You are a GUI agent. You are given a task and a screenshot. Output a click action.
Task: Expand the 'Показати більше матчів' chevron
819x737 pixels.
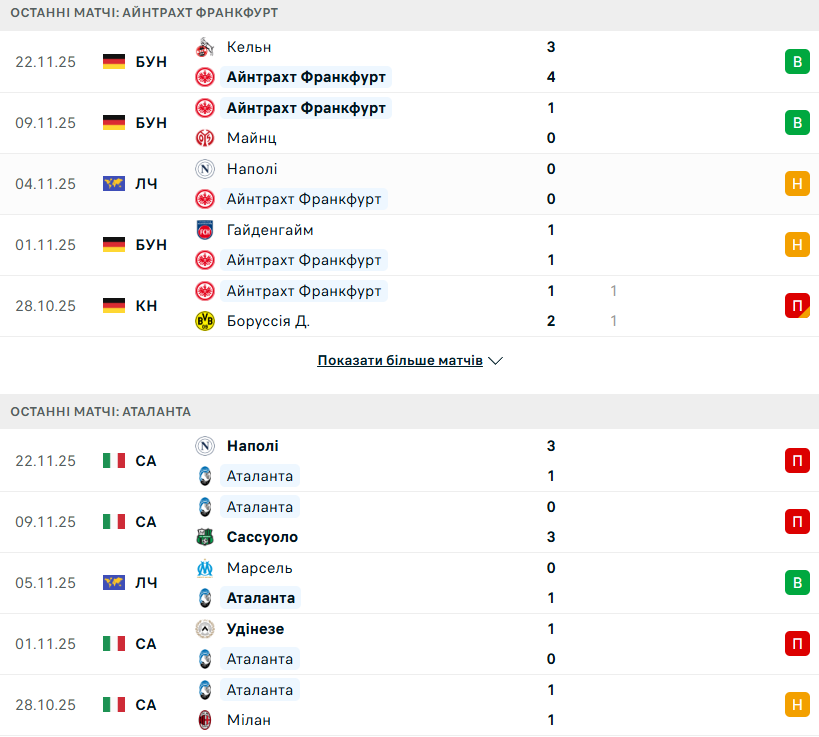(x=496, y=360)
